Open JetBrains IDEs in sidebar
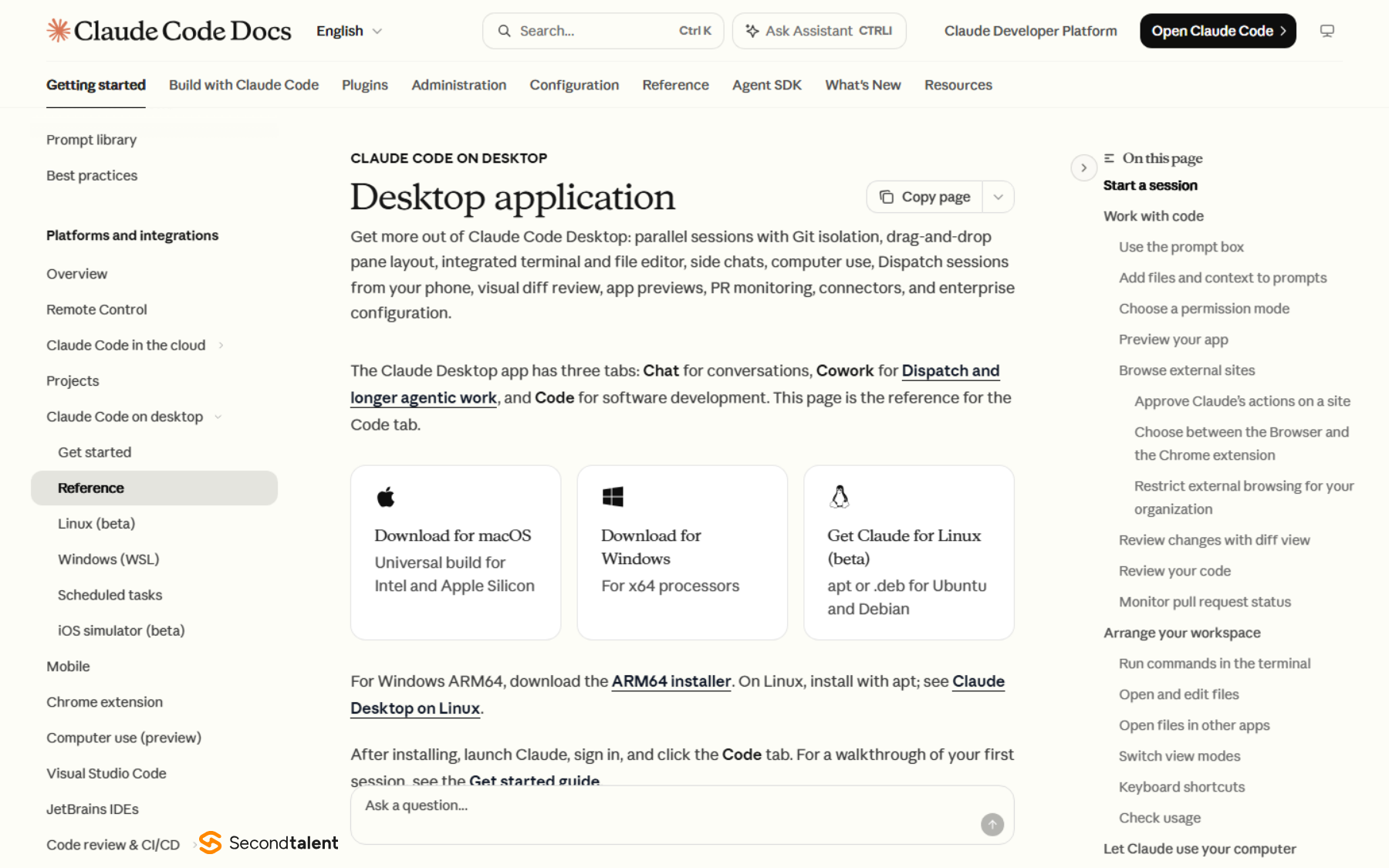This screenshot has height=868, width=1389. [93, 809]
